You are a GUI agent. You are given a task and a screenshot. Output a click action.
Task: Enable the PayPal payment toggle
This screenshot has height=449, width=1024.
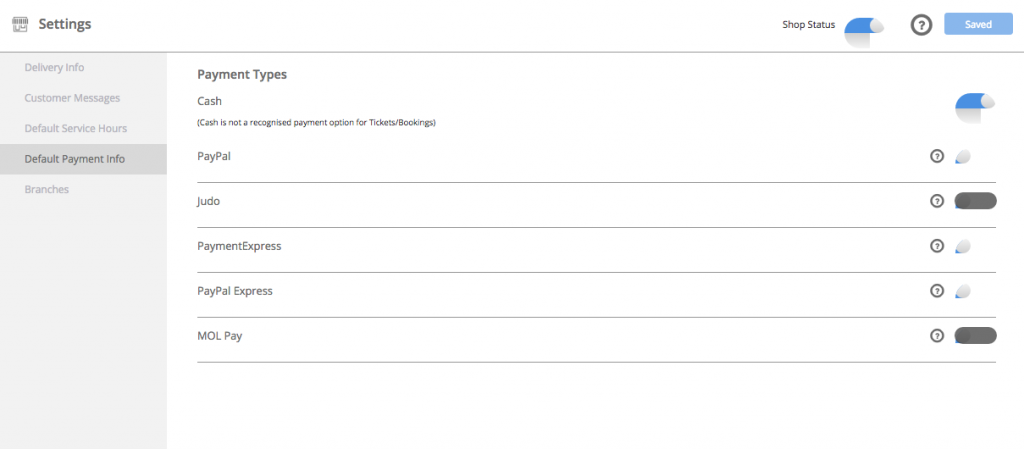[963, 157]
